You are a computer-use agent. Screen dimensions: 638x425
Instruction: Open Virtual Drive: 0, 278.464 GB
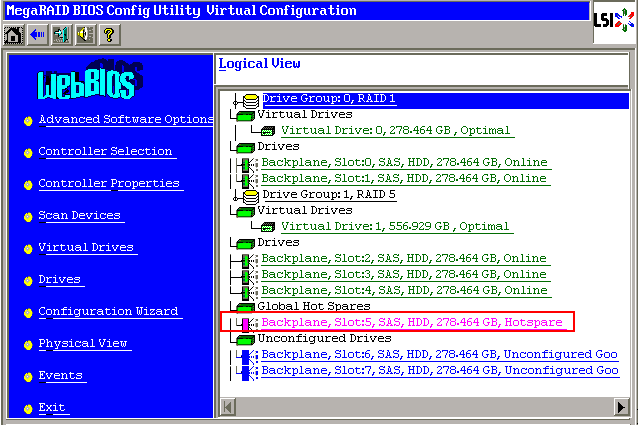click(396, 131)
